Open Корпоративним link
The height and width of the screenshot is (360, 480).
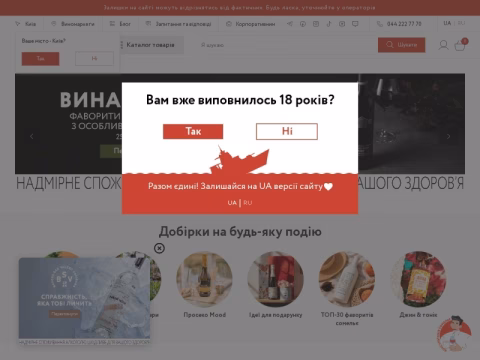[251, 24]
